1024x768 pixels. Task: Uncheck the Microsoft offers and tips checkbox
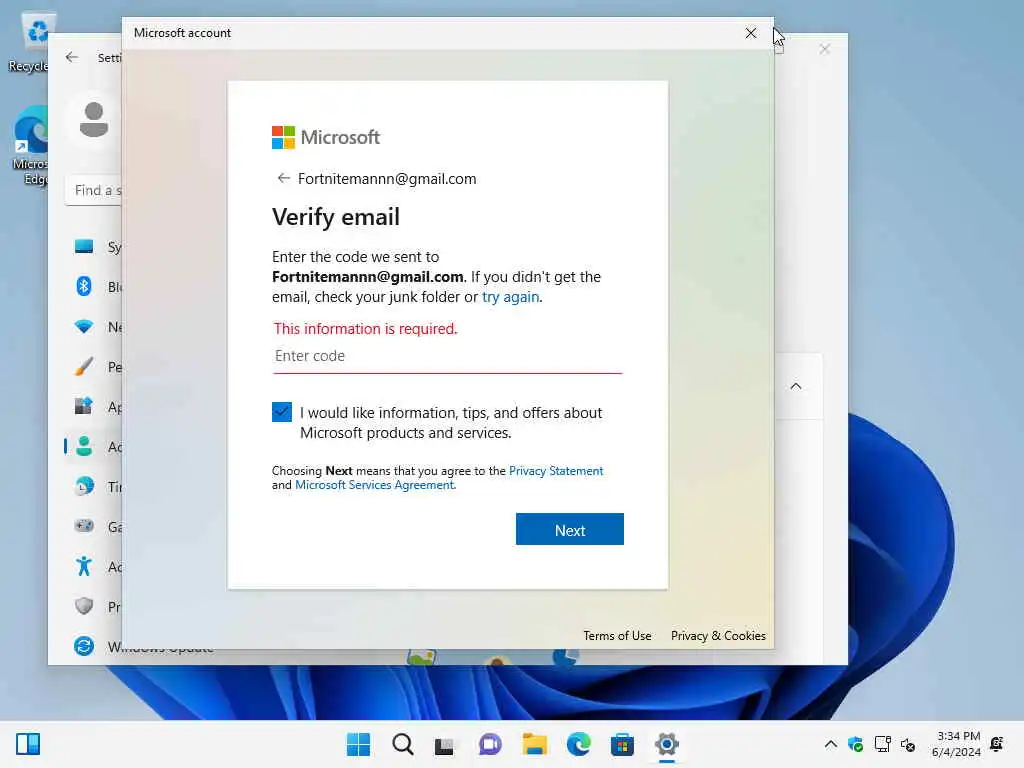pyautogui.click(x=281, y=412)
